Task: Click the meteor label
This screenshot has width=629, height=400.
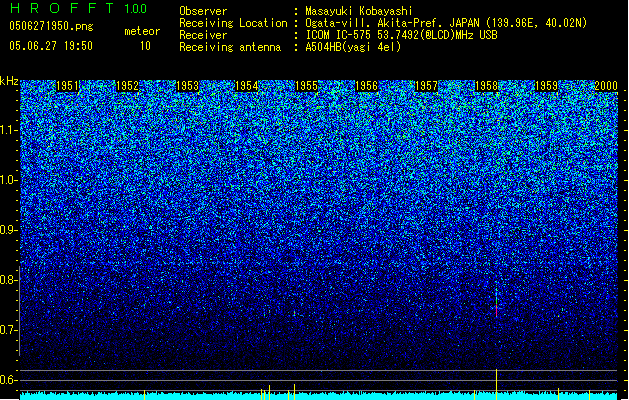Action: (142, 31)
